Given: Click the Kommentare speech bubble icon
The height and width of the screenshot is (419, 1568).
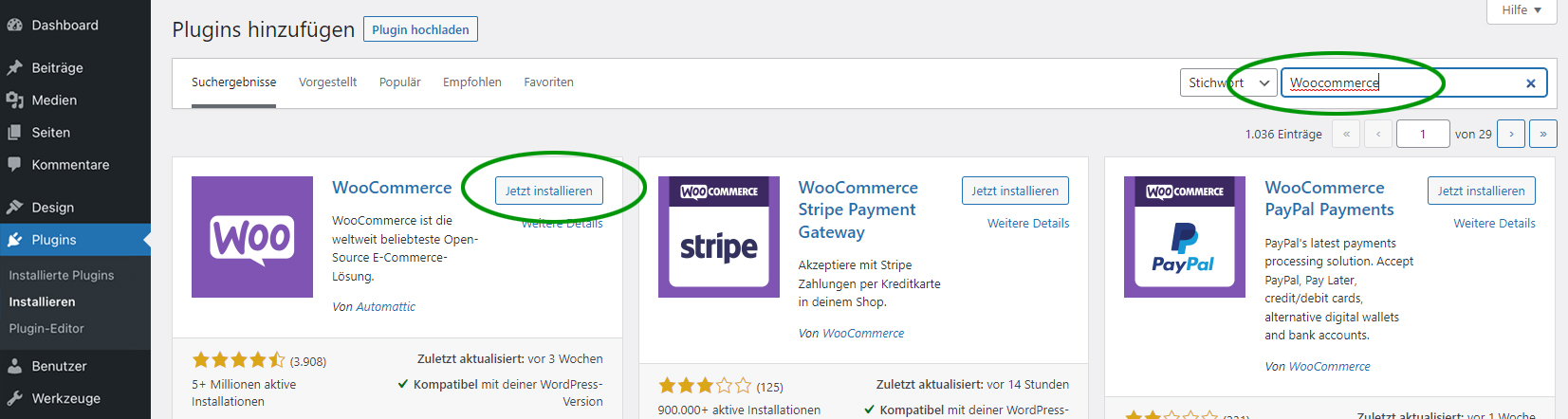Looking at the screenshot, I should point(14,164).
